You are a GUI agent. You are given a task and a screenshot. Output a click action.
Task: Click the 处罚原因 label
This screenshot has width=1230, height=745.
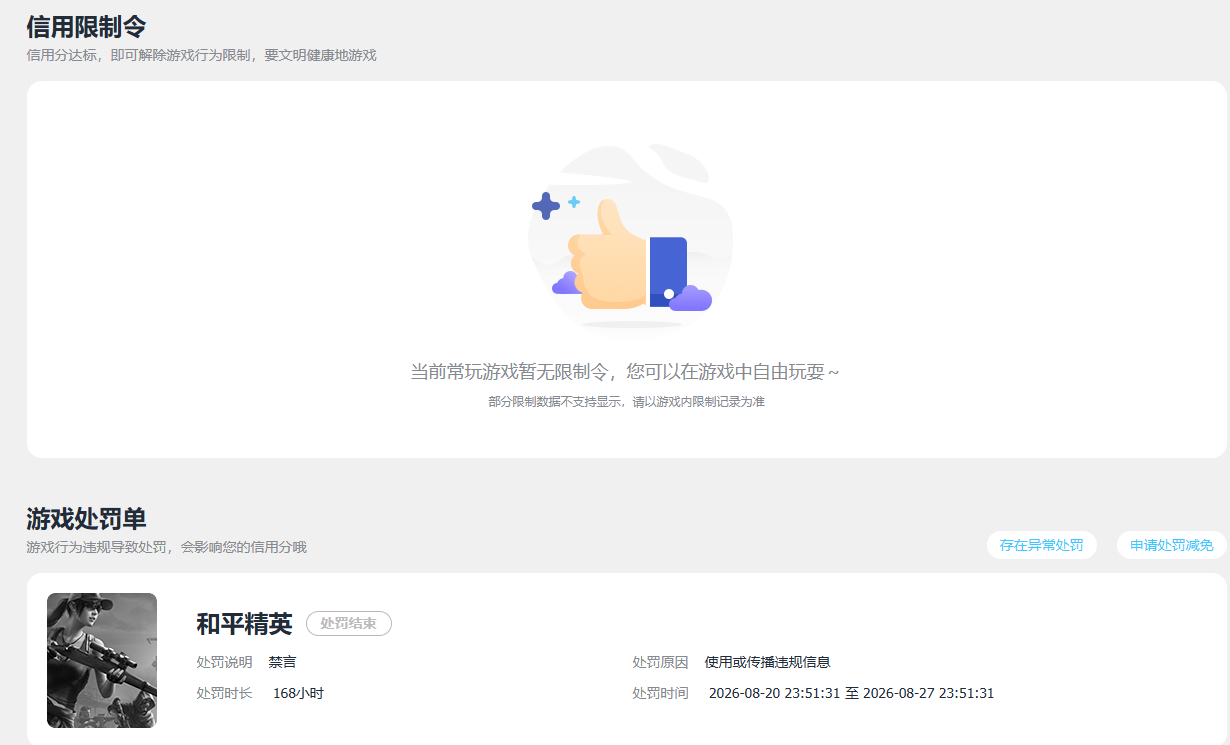[660, 662]
